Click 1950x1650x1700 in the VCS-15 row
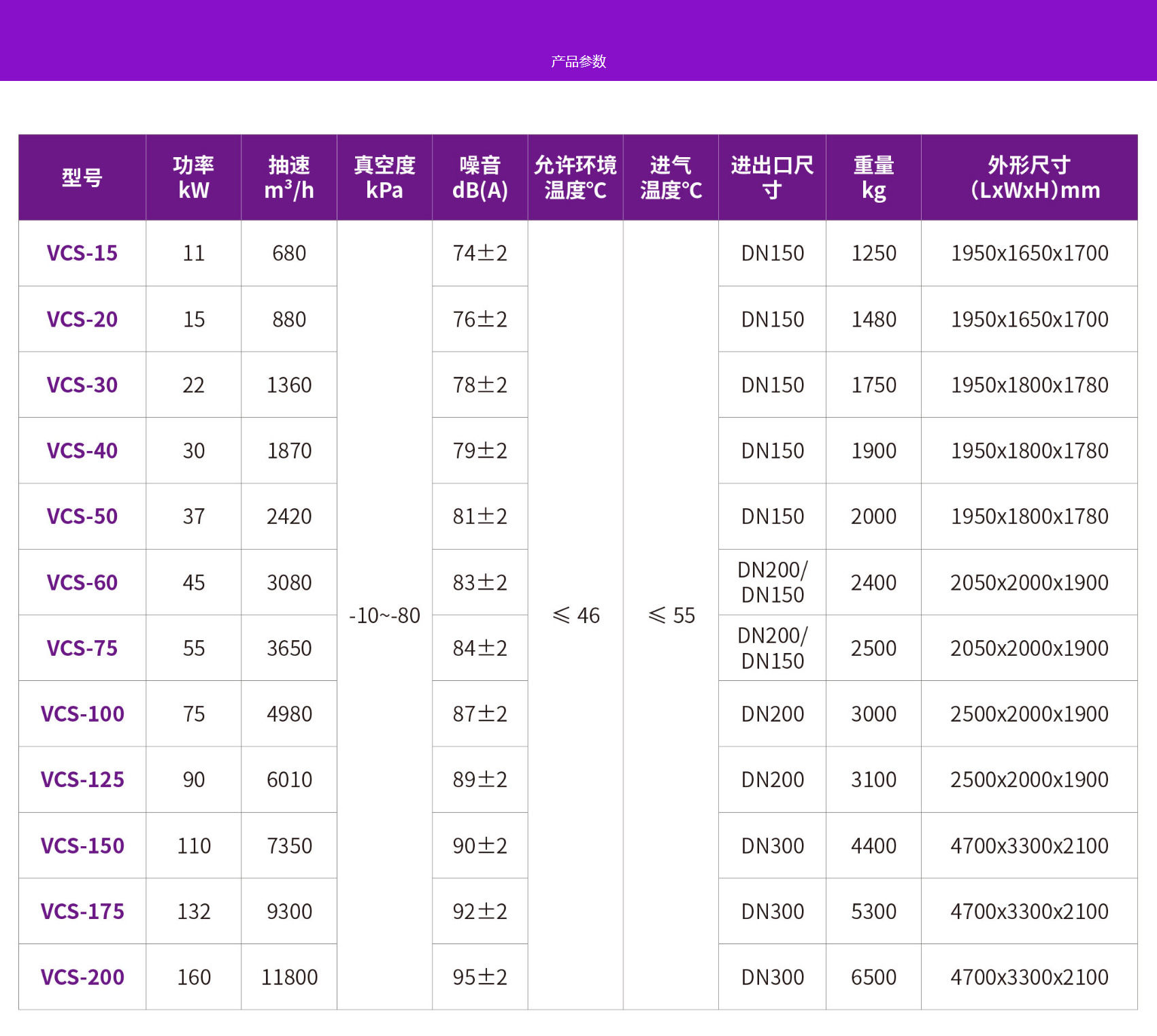 tap(1030, 253)
